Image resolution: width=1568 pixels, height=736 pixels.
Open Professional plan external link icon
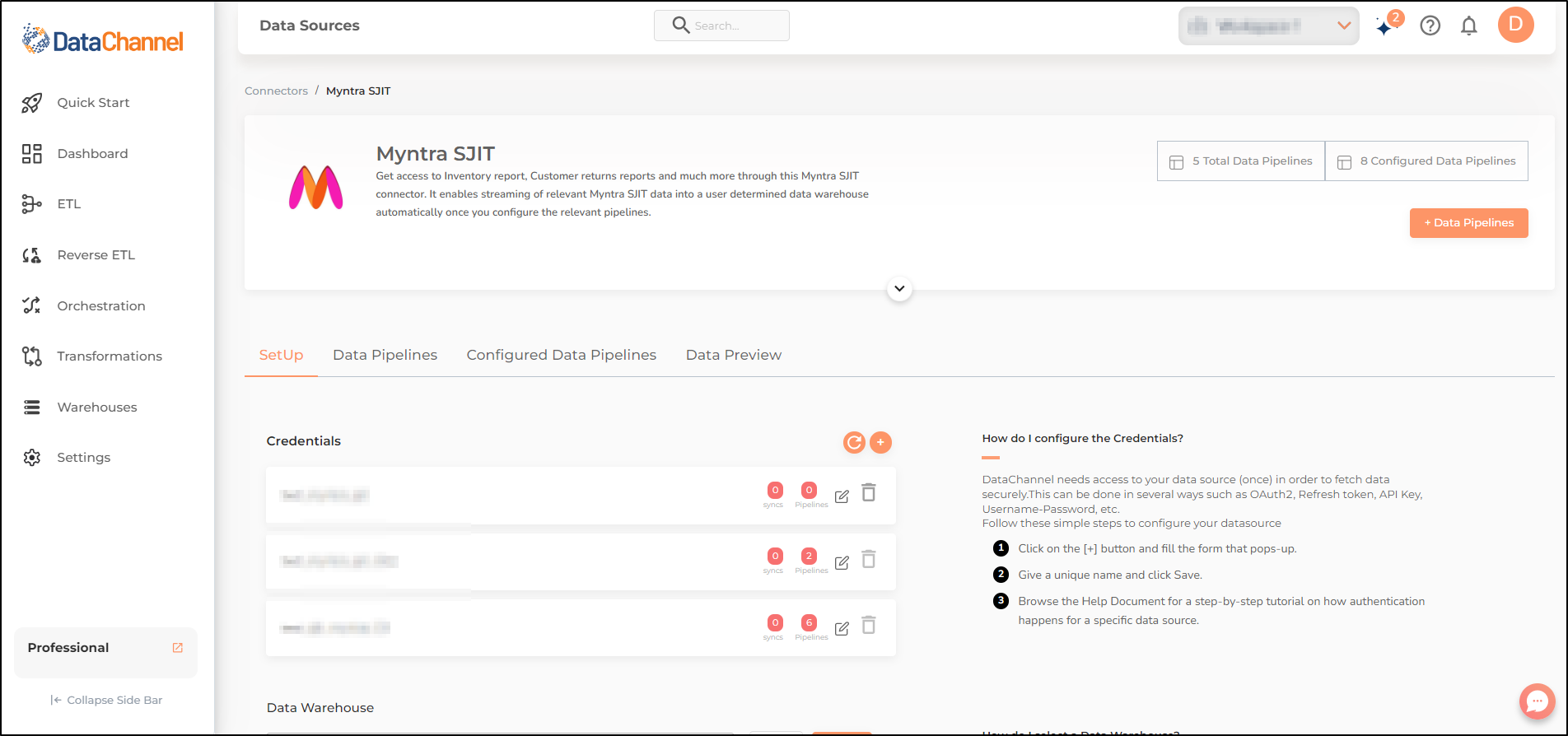click(x=177, y=648)
